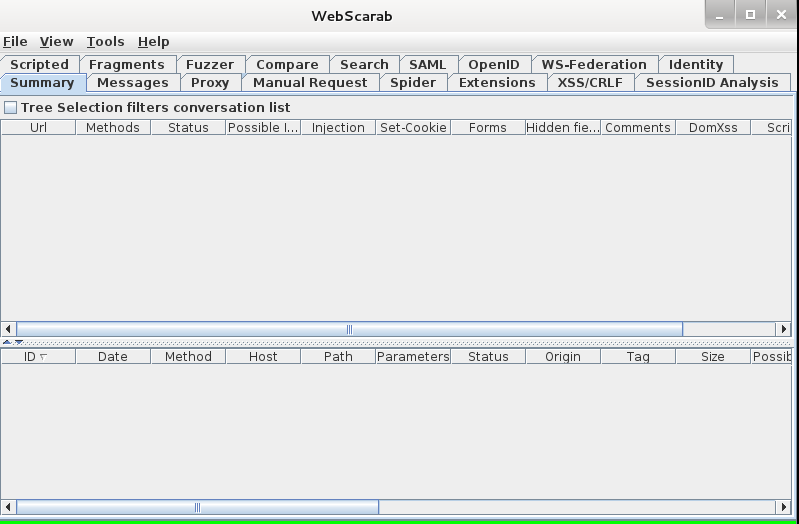Sort conversations by Origin column
799x524 pixels.
click(563, 356)
